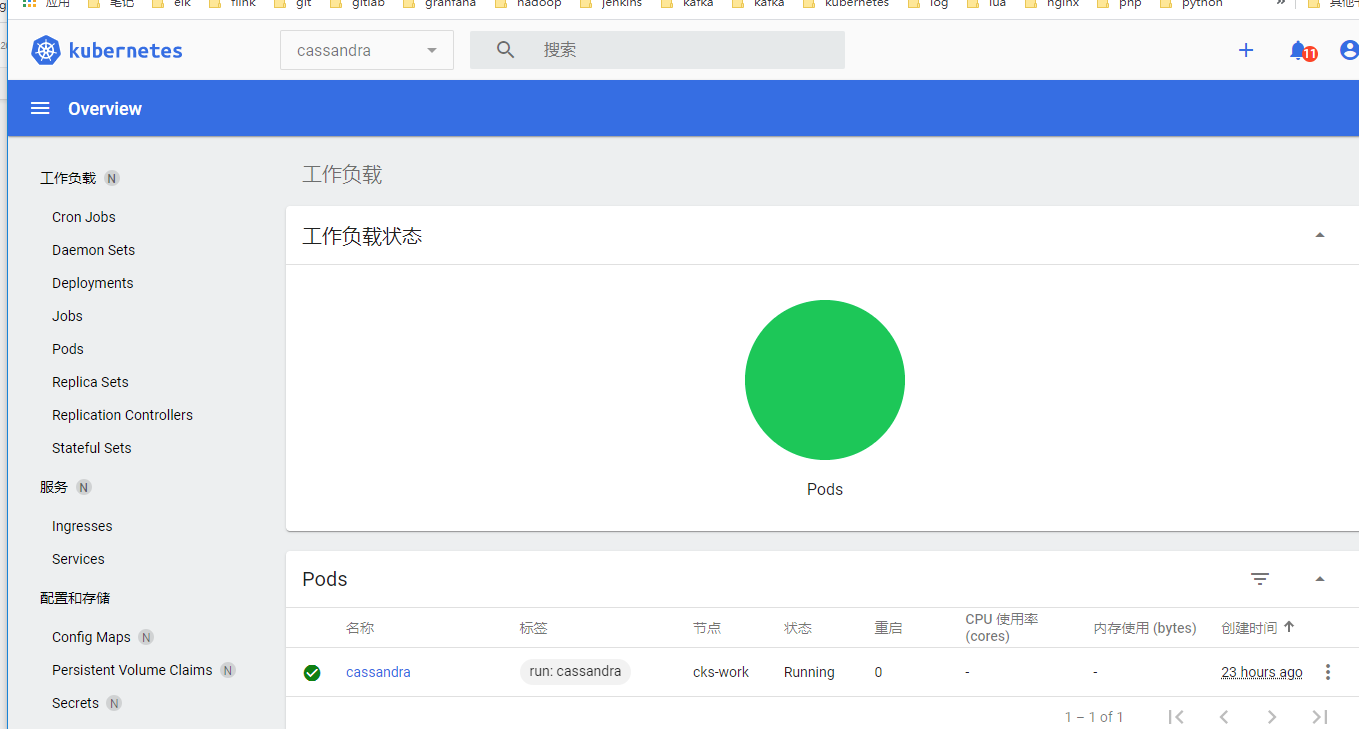Open the hamburger navigation menu
Viewport: 1359px width, 729px height.
[x=40, y=108]
